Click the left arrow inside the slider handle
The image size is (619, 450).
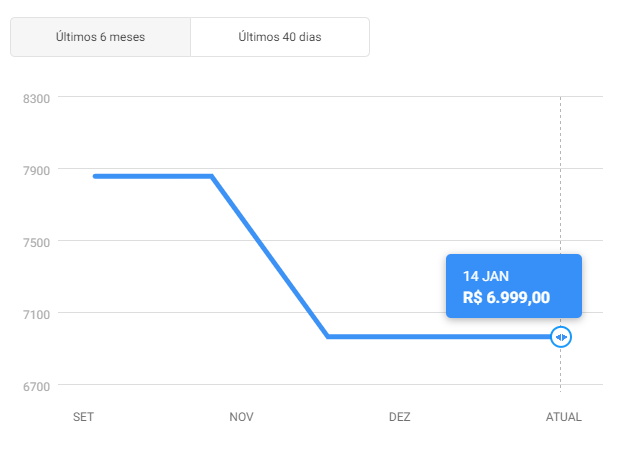pos(558,337)
